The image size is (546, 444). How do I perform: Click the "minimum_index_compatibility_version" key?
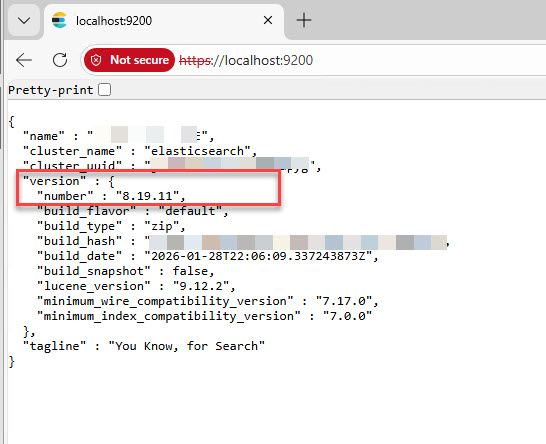click(x=169, y=316)
